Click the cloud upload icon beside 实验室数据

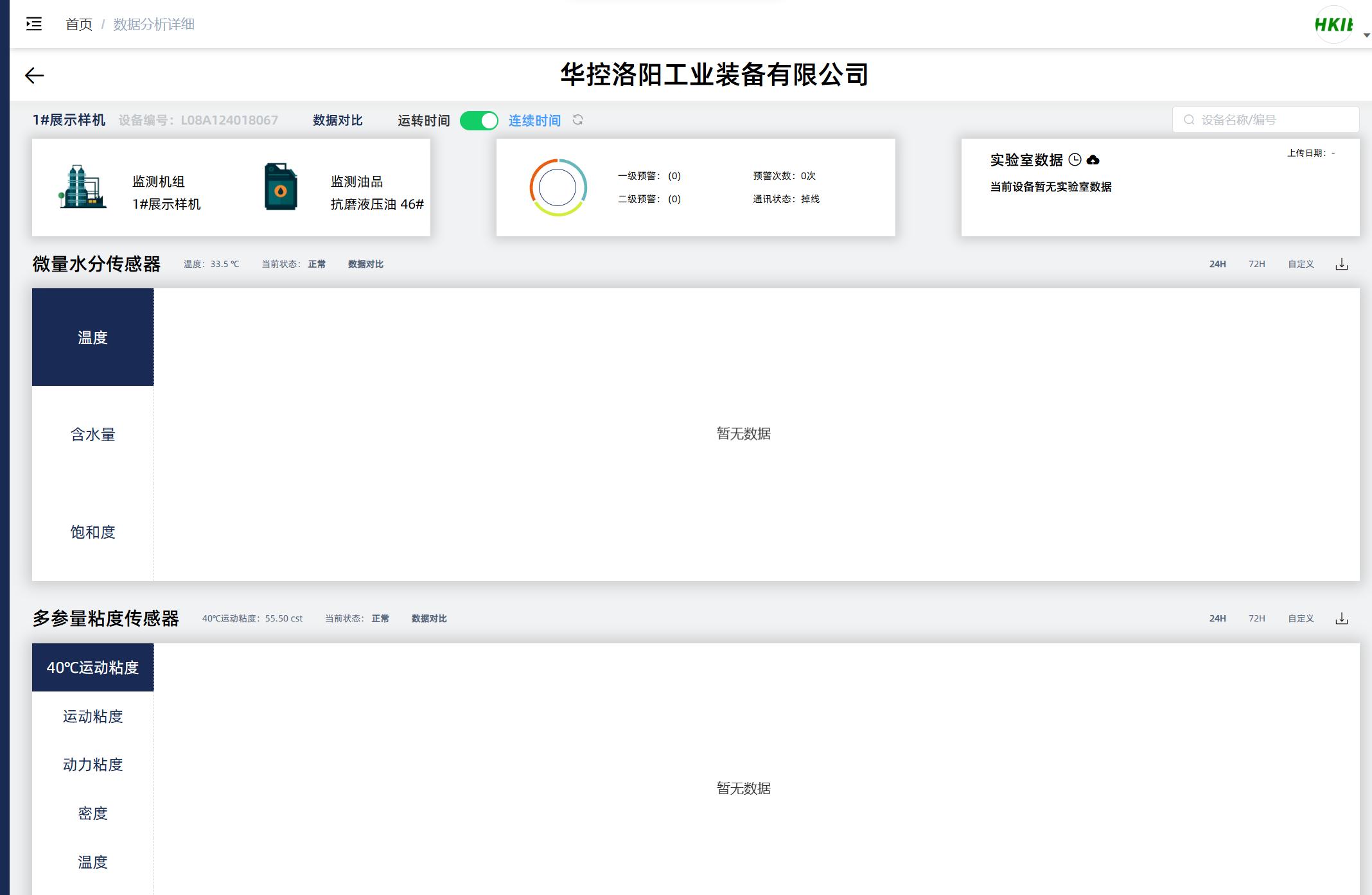1093,160
